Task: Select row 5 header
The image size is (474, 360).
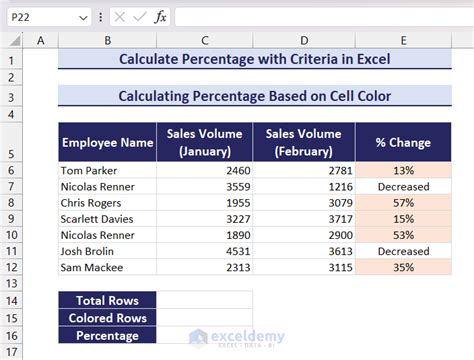Action: 11,143
